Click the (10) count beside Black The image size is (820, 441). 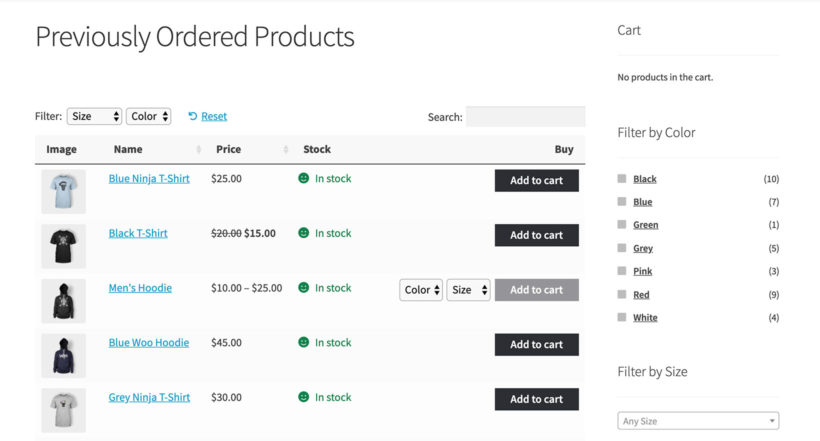(x=771, y=179)
